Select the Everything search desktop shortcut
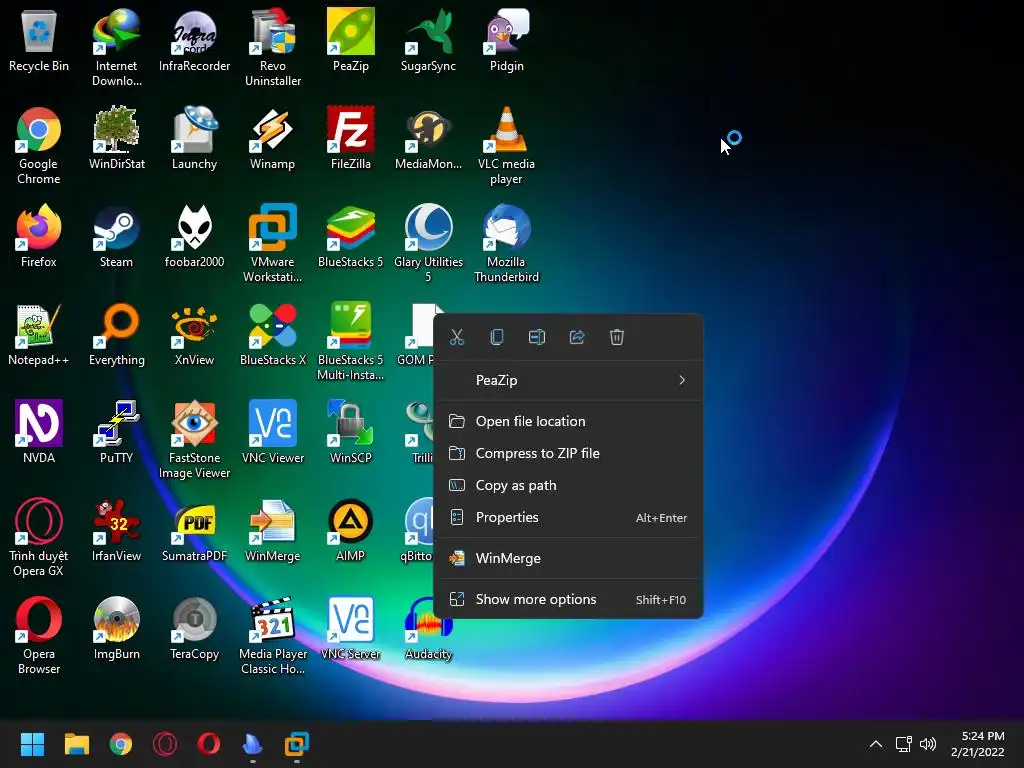The width and height of the screenshot is (1024, 768). (116, 334)
